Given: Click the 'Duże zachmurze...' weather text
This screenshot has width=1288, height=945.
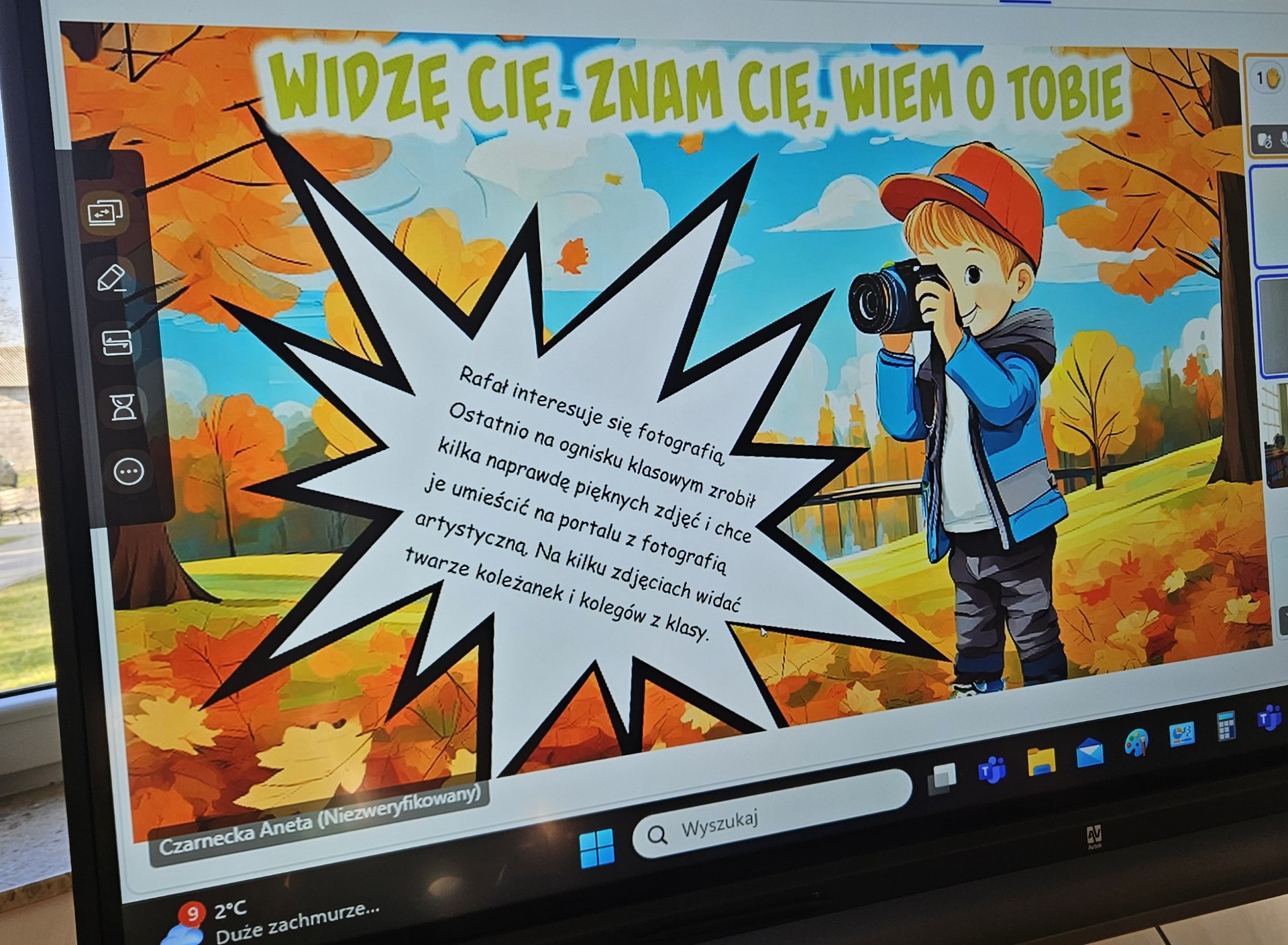Looking at the screenshot, I should pyautogui.click(x=297, y=922).
